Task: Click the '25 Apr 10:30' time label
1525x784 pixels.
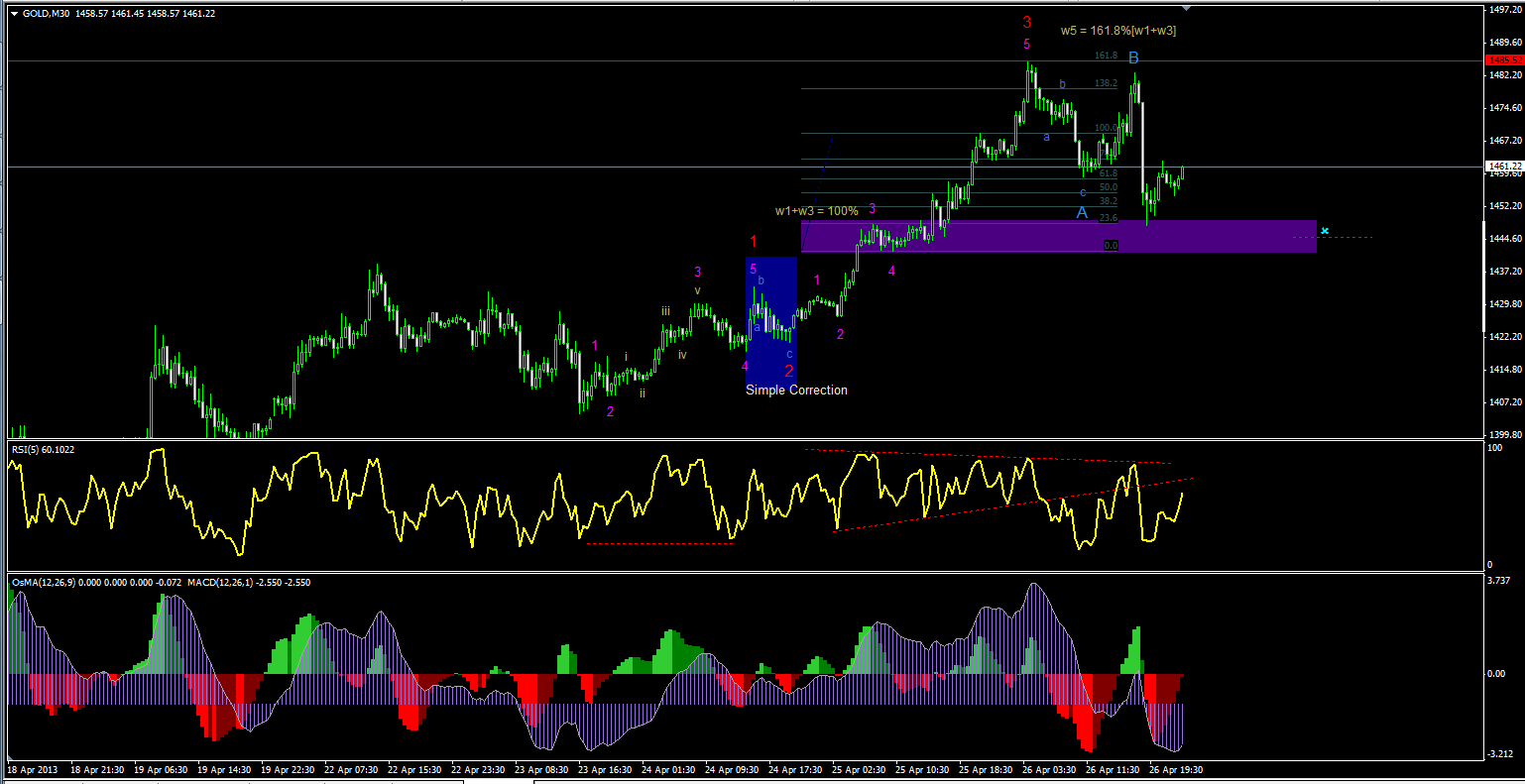Action: click(x=923, y=769)
